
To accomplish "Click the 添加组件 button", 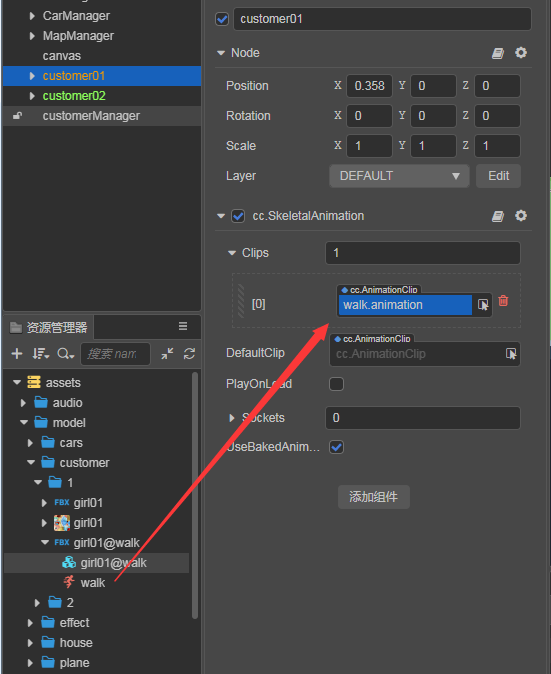I will click(373, 497).
